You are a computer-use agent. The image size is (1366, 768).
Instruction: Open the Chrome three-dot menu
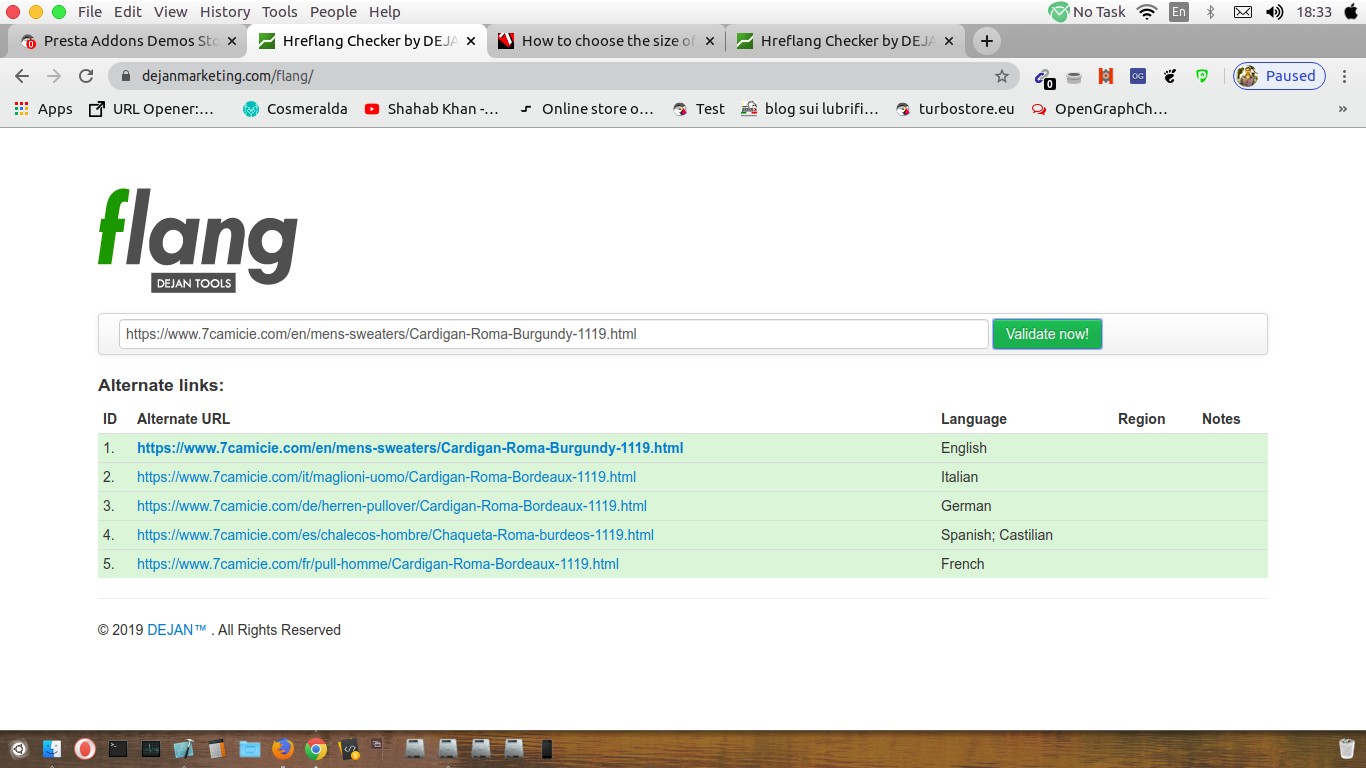pyautogui.click(x=1345, y=76)
